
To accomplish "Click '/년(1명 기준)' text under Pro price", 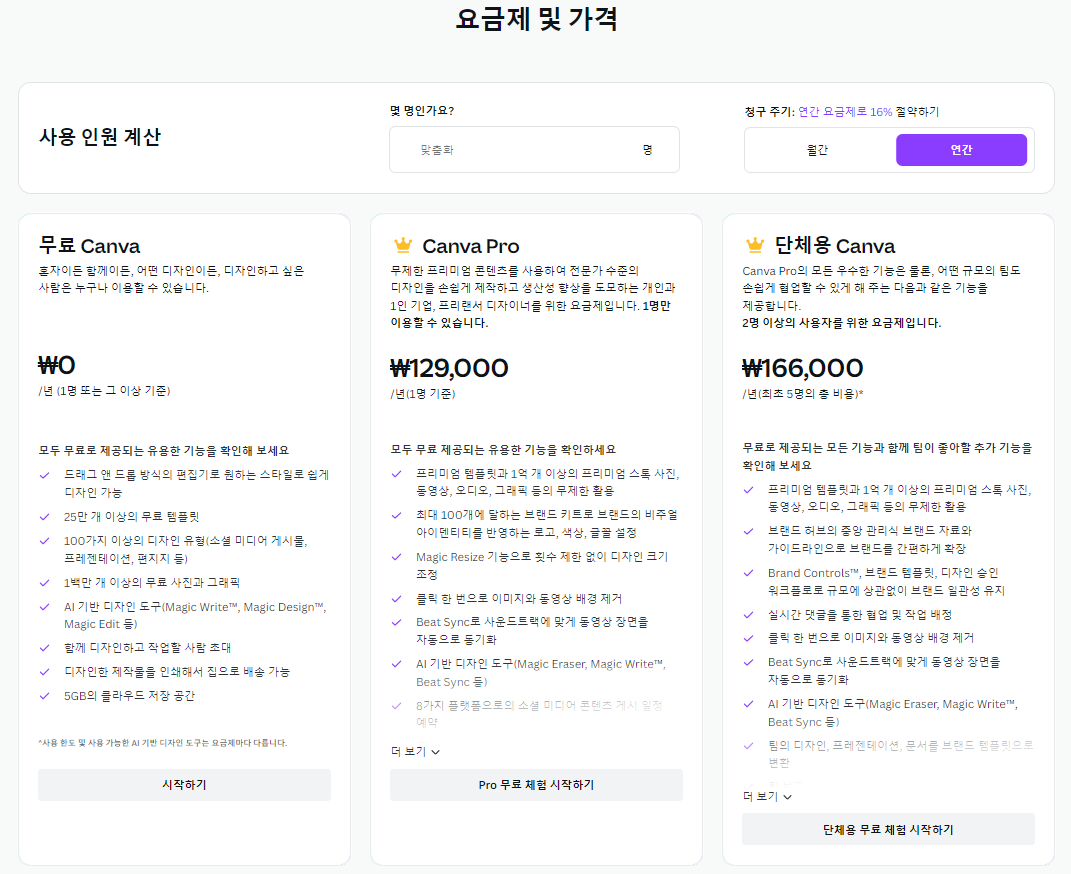I will tap(423, 394).
